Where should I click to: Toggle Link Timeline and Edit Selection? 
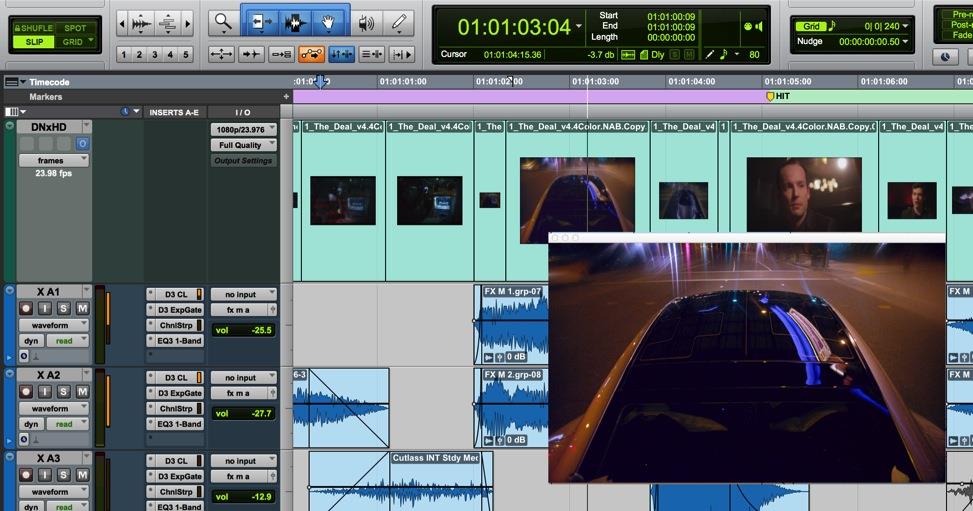341,55
